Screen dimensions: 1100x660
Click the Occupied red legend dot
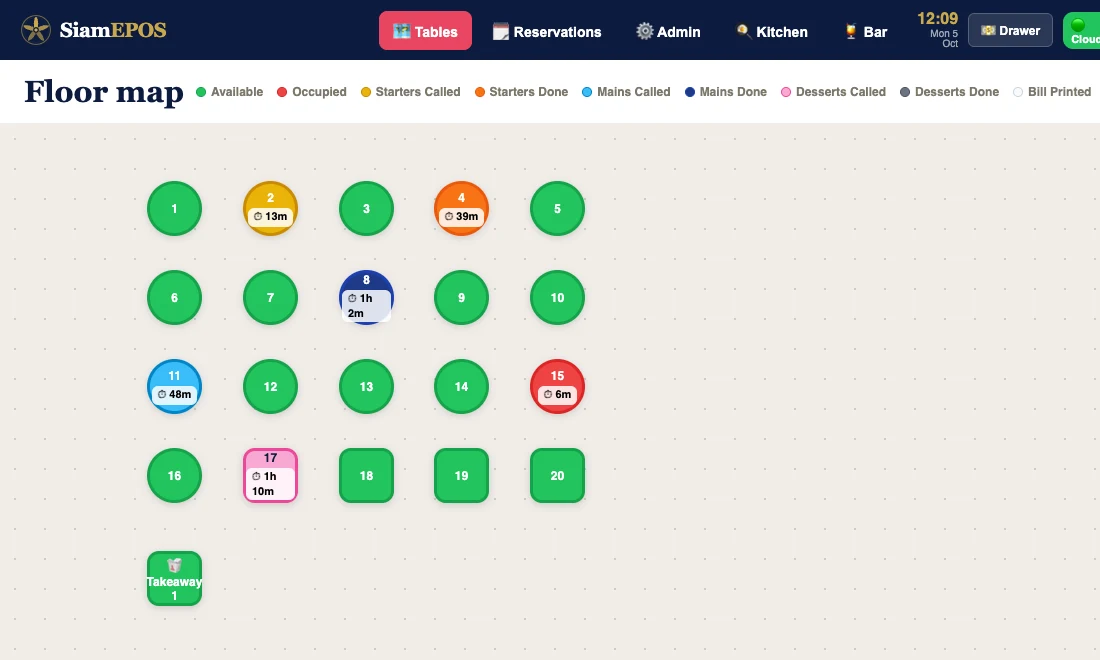pyautogui.click(x=282, y=92)
